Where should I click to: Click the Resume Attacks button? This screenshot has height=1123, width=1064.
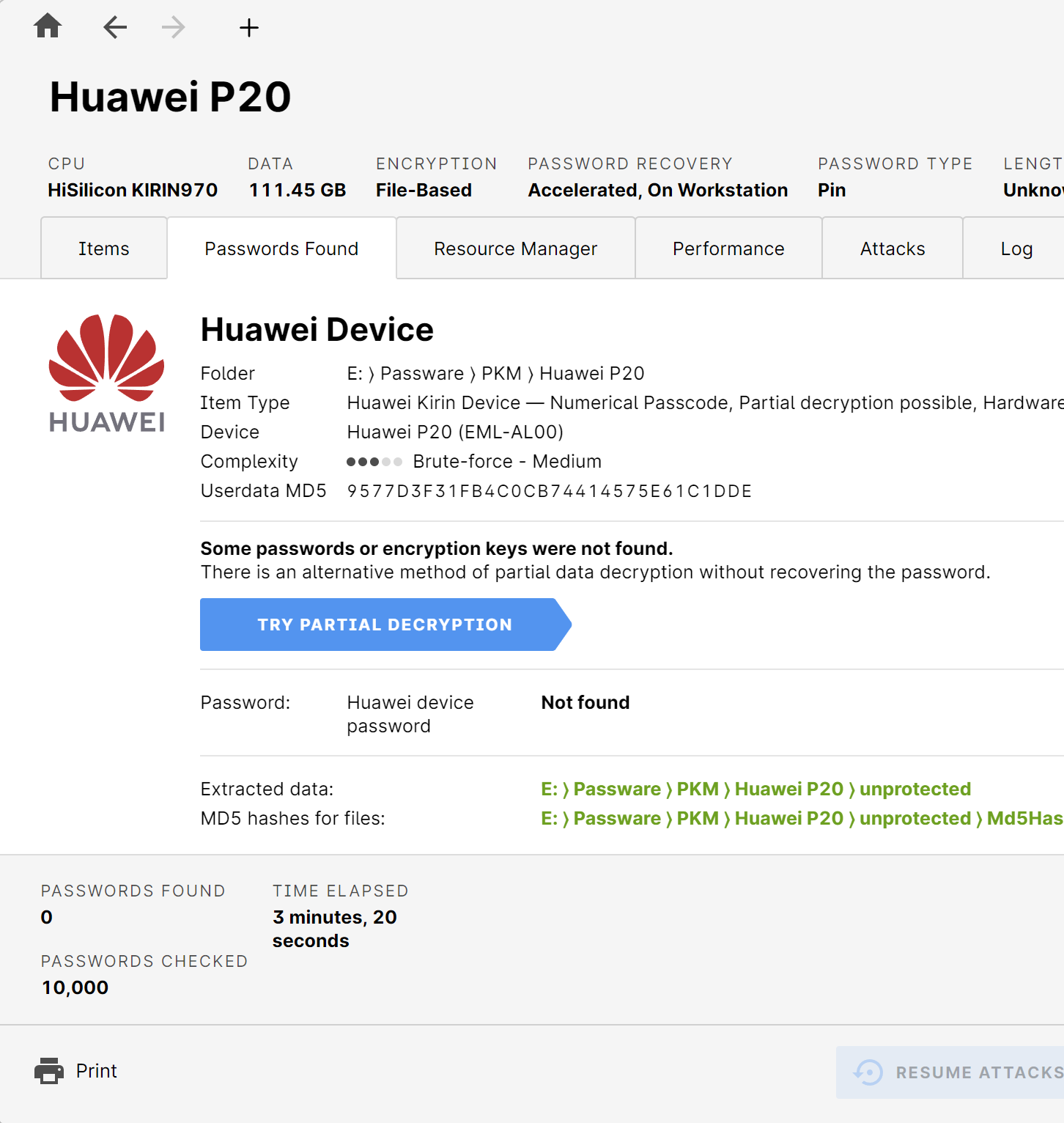(x=950, y=1072)
